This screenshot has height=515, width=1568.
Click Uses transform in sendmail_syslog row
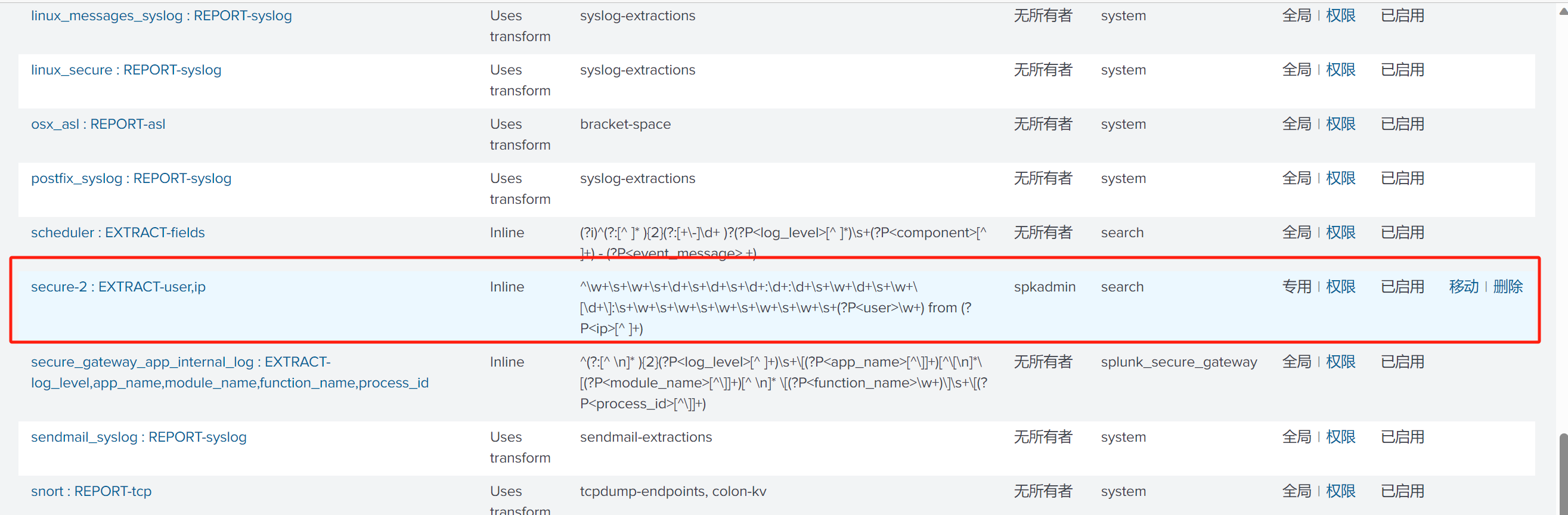(520, 448)
